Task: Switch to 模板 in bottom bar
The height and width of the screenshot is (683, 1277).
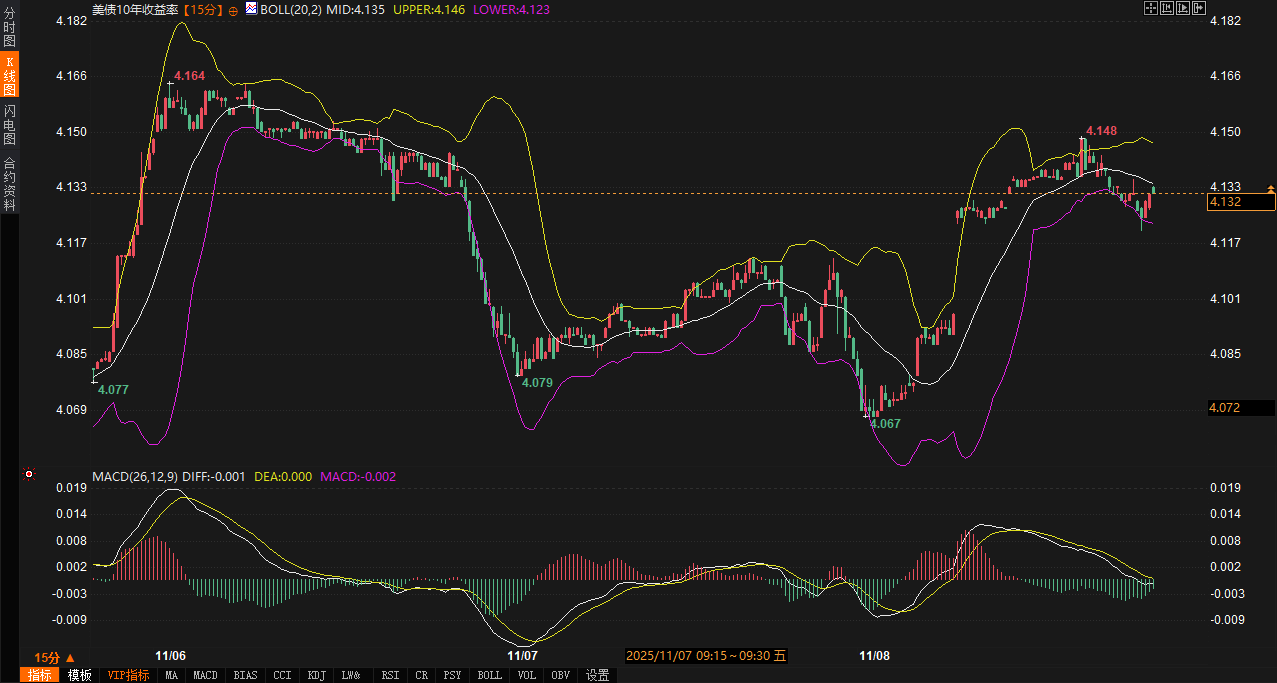Action: tap(80, 675)
